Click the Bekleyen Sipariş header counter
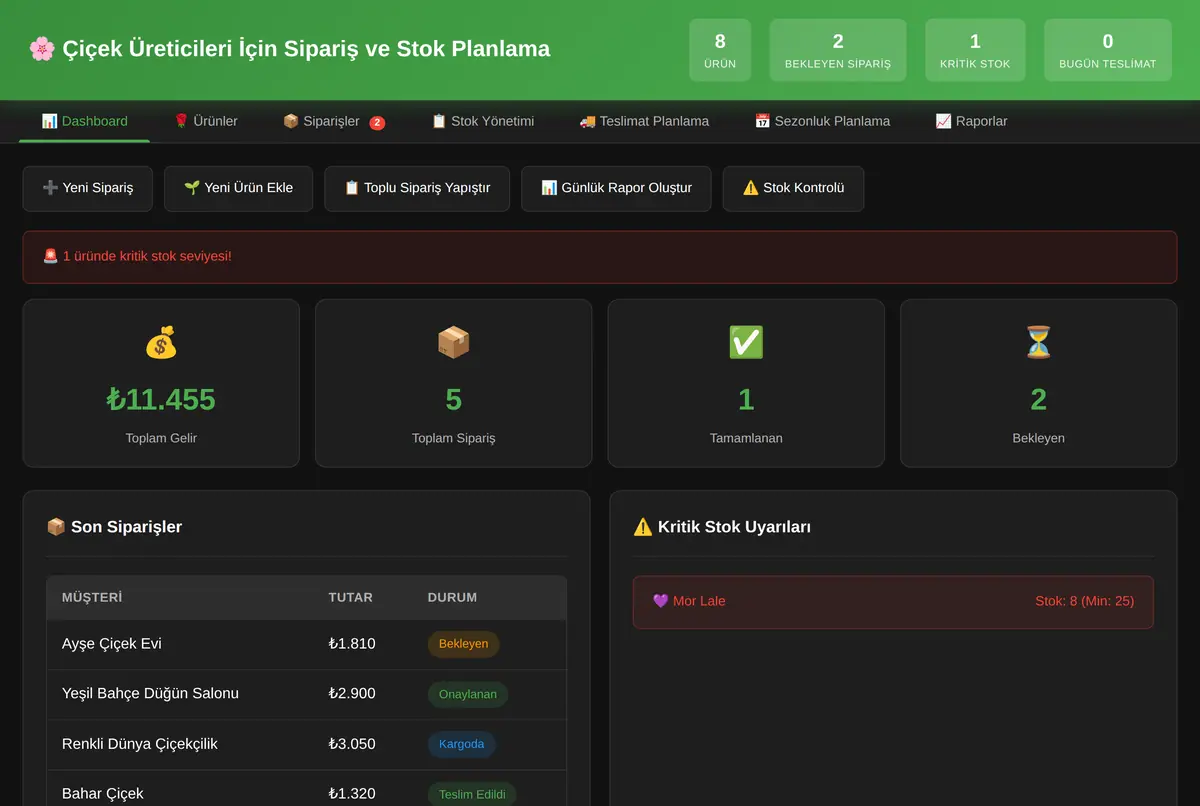The height and width of the screenshot is (806, 1200). [x=838, y=50]
